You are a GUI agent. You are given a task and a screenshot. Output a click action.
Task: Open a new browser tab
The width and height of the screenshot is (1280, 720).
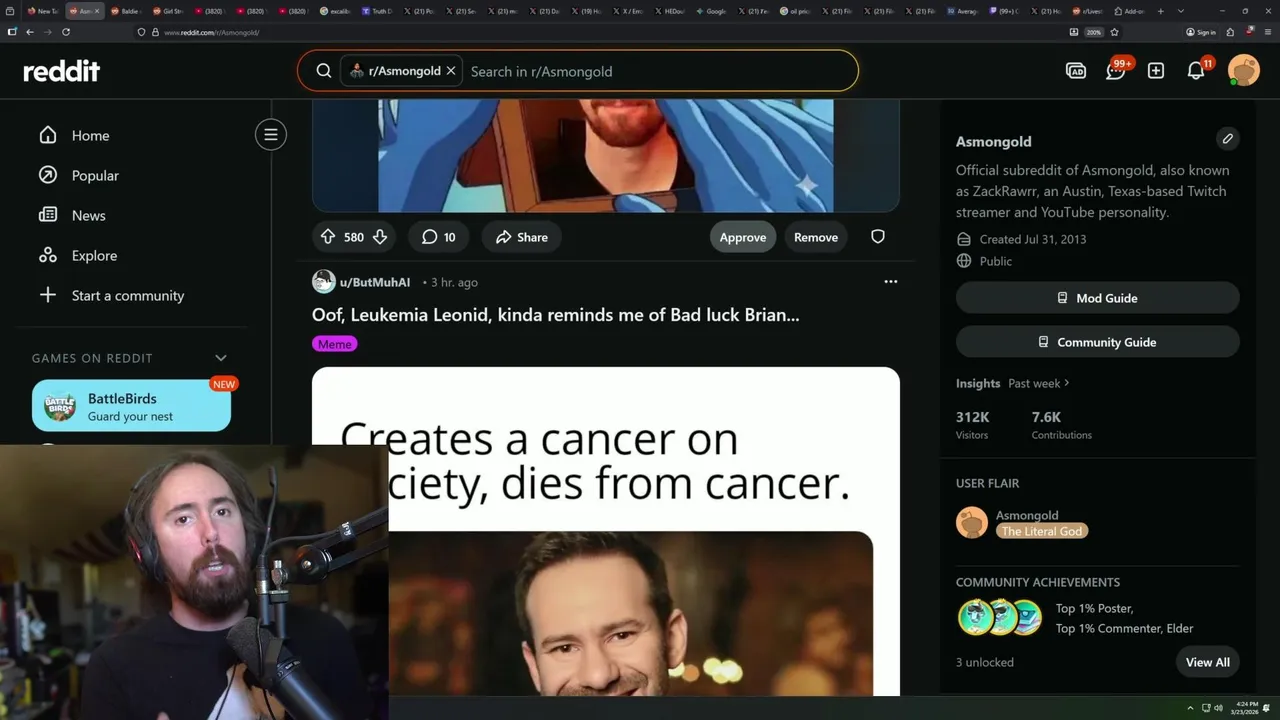[1160, 11]
